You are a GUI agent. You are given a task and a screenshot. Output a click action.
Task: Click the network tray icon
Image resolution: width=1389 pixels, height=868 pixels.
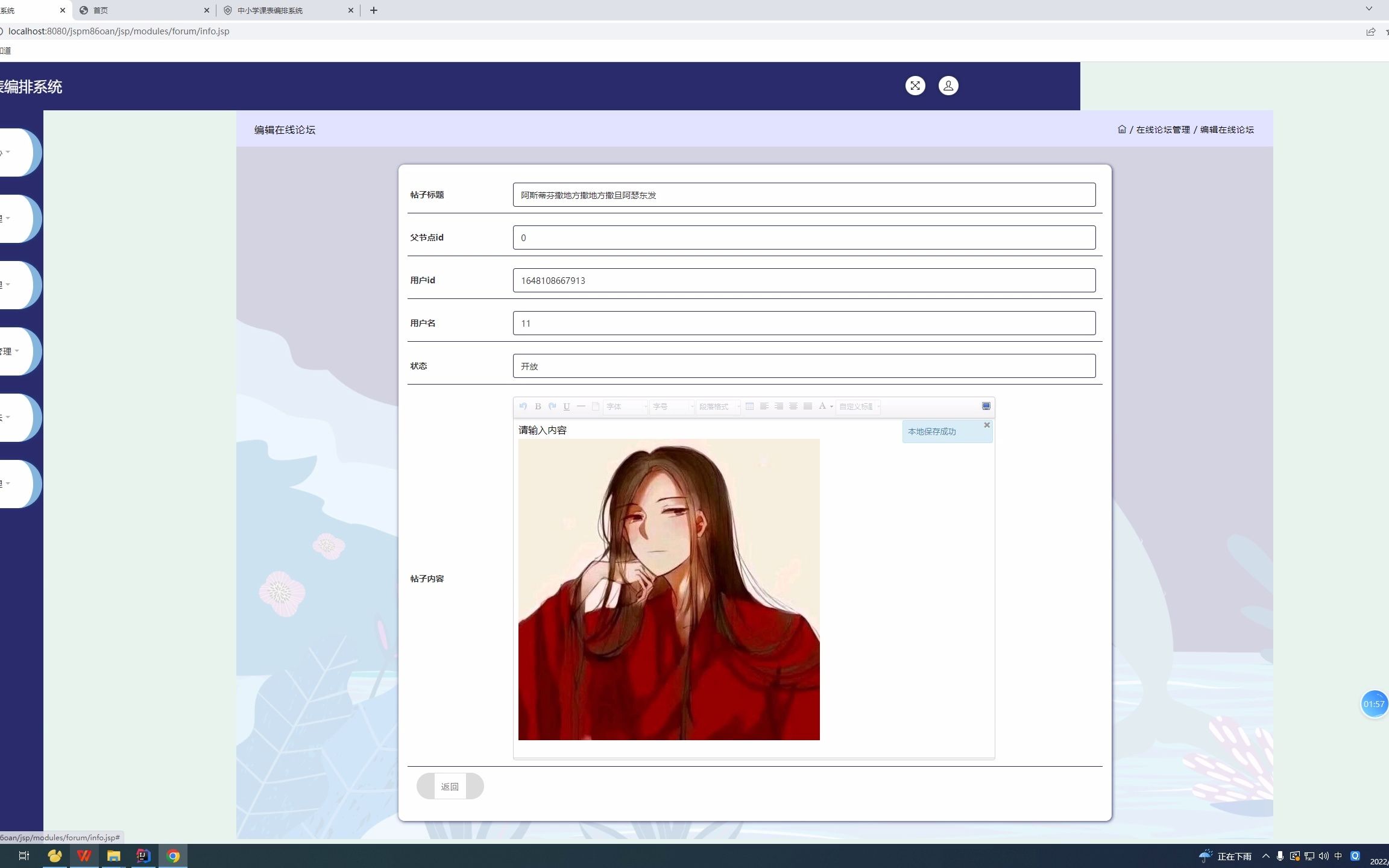coord(1309,856)
